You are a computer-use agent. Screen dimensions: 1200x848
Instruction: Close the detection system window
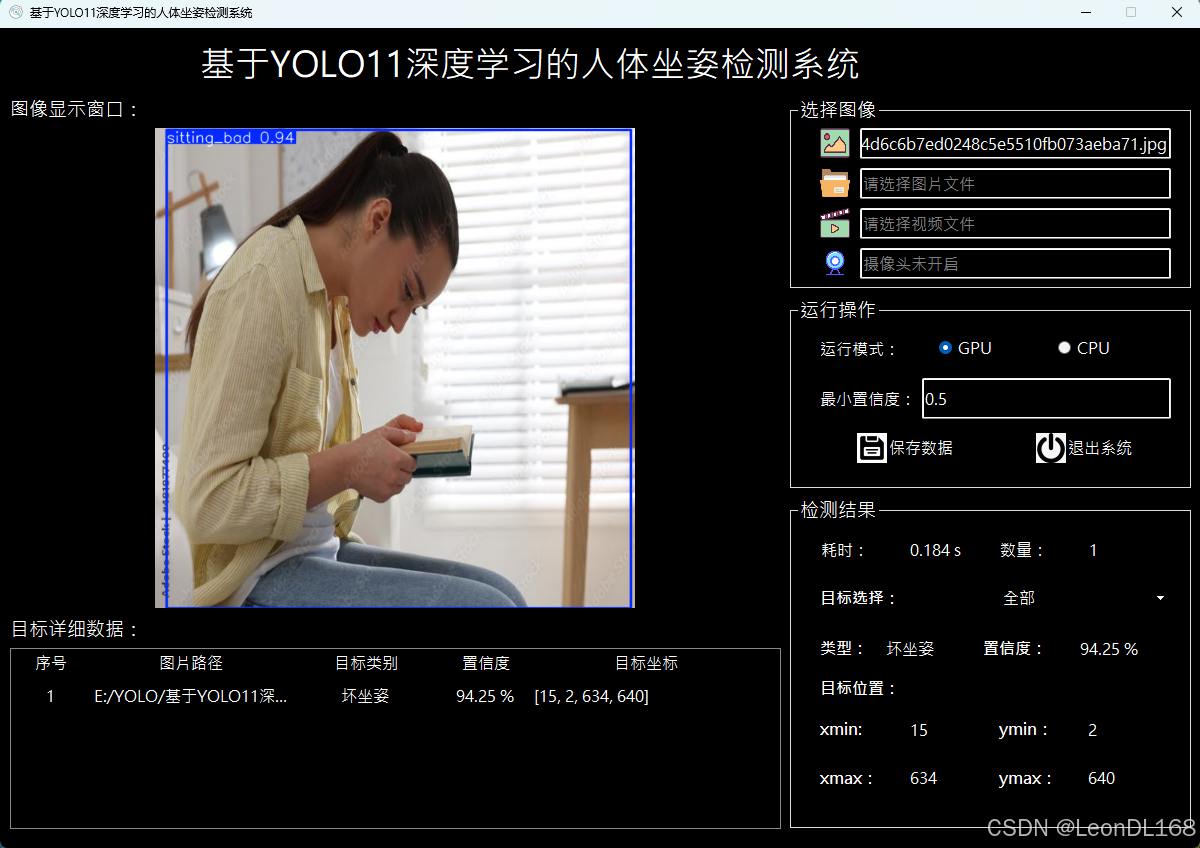pyautogui.click(x=1177, y=13)
